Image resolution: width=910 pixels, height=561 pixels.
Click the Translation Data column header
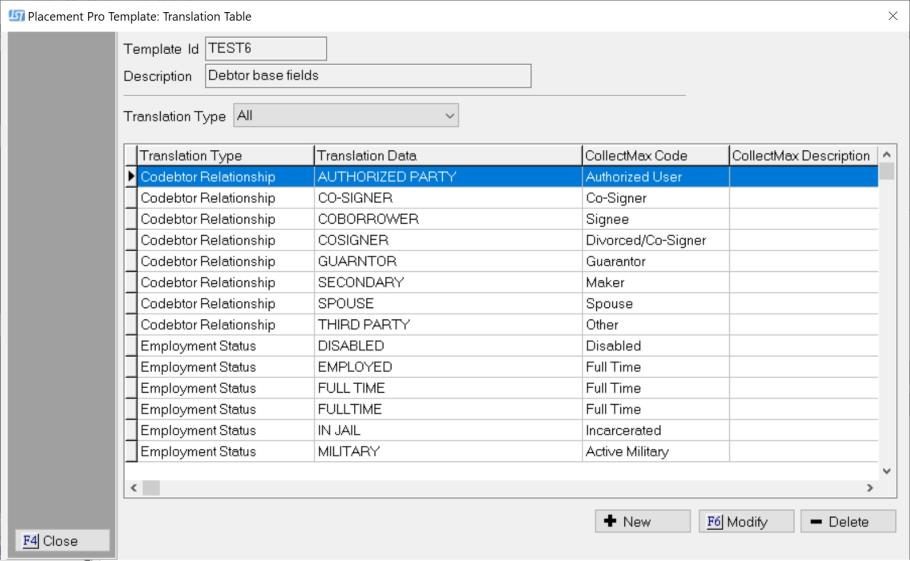tap(447, 156)
